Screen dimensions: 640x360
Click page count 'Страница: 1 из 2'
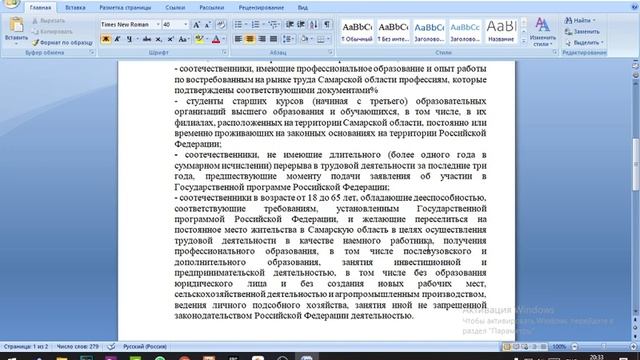(26, 347)
